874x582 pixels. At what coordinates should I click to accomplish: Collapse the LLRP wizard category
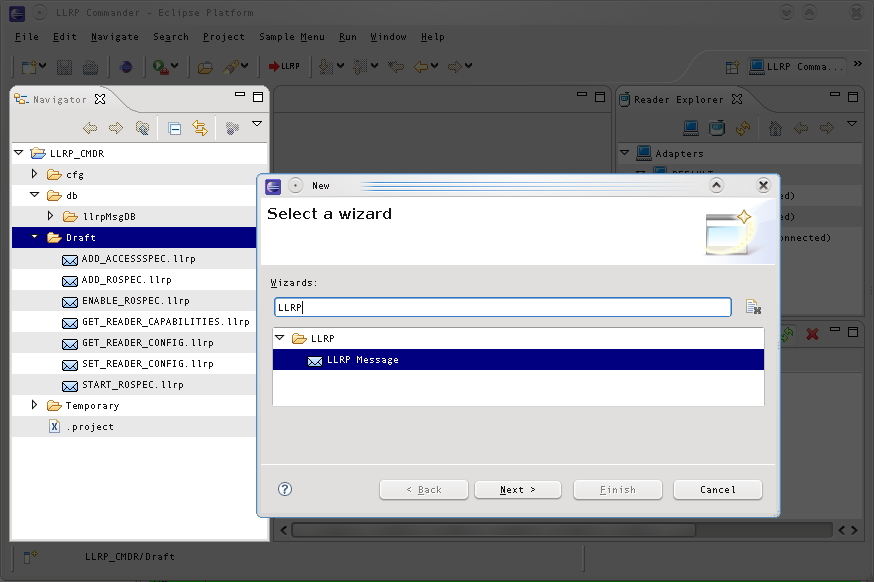(x=280, y=338)
